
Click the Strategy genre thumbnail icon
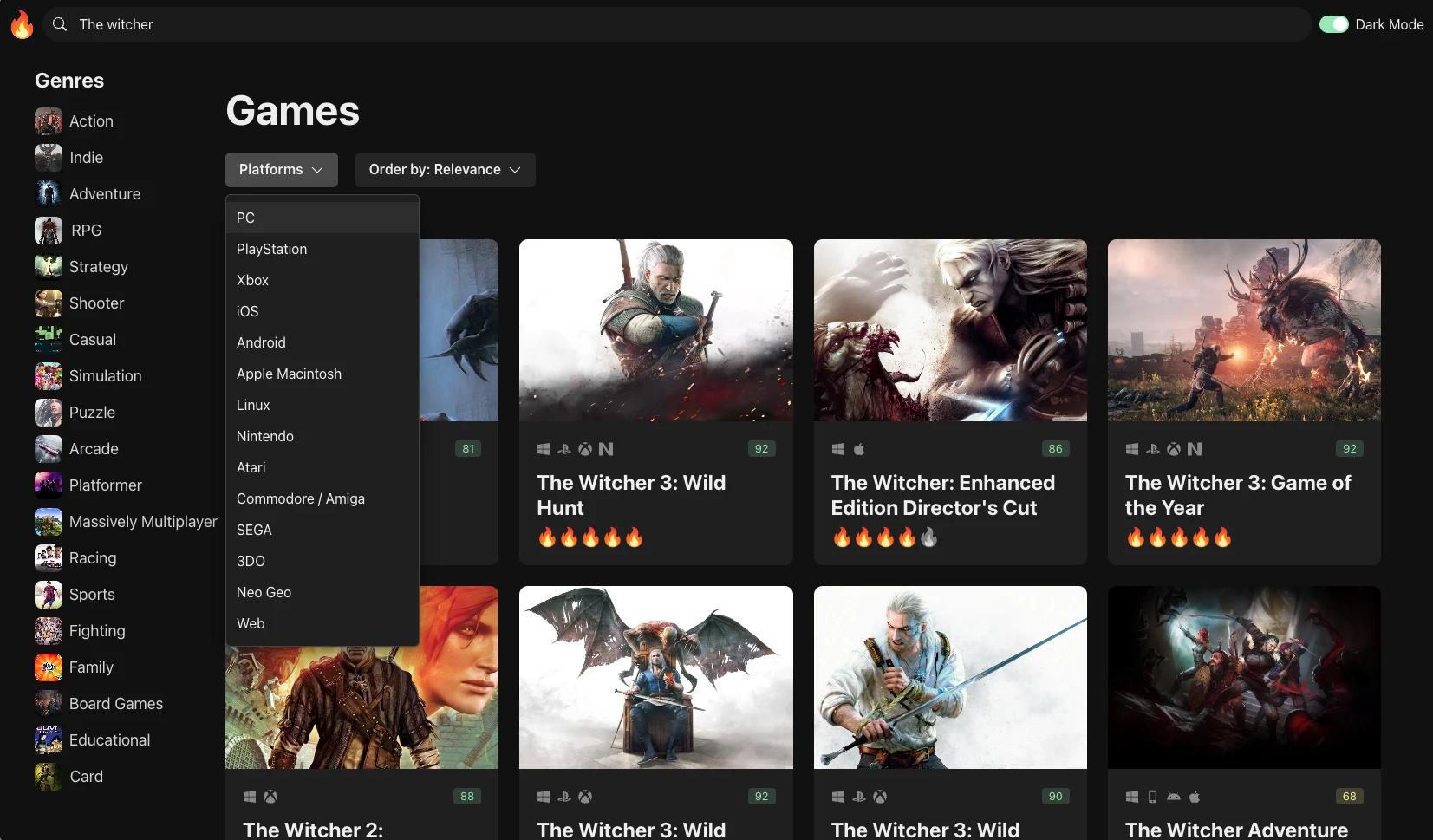click(x=49, y=267)
